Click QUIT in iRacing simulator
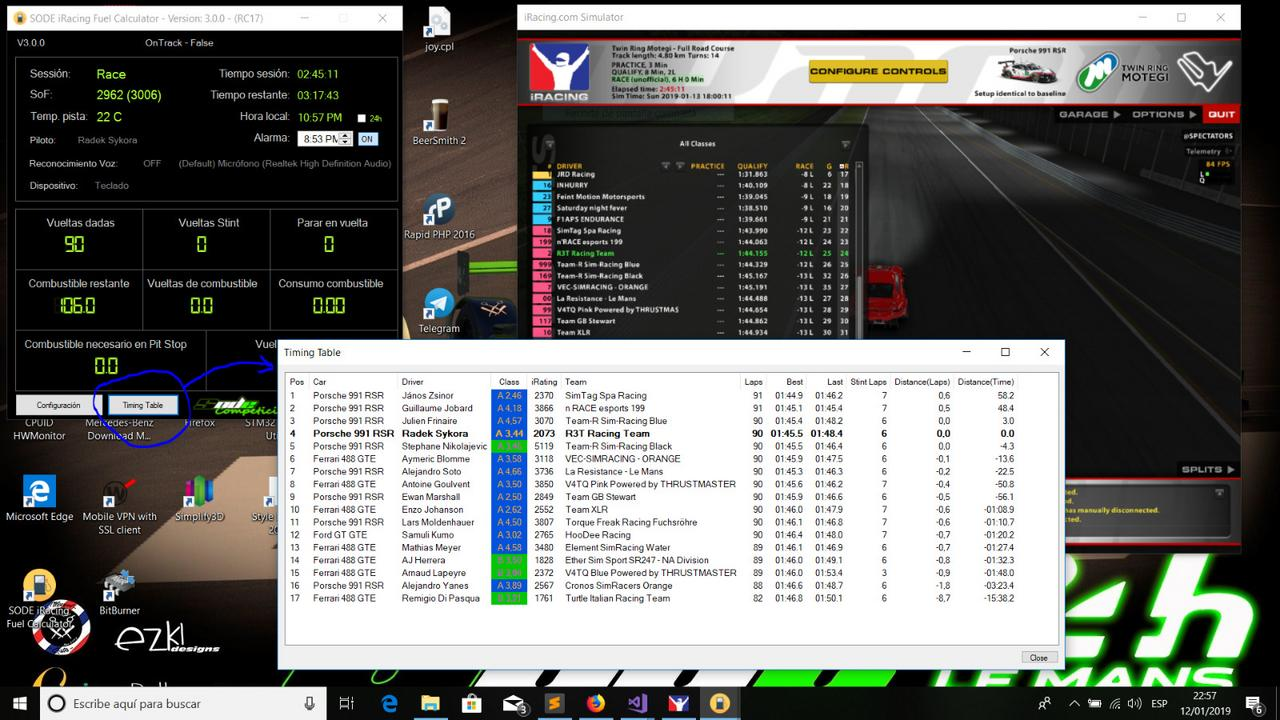 (x=1220, y=115)
